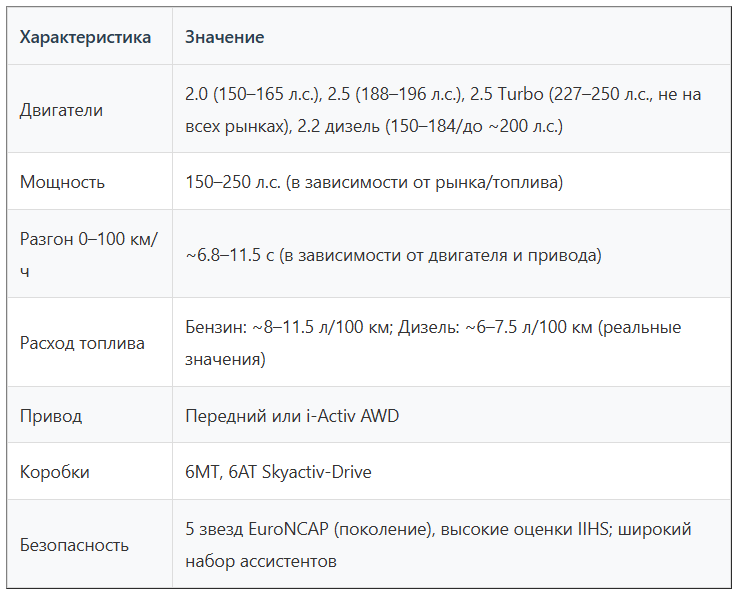The width and height of the screenshot is (737, 595).
Task: Click the 6MT, 6AT Skyactiv-Drive value
Action: pyautogui.click(x=278, y=472)
